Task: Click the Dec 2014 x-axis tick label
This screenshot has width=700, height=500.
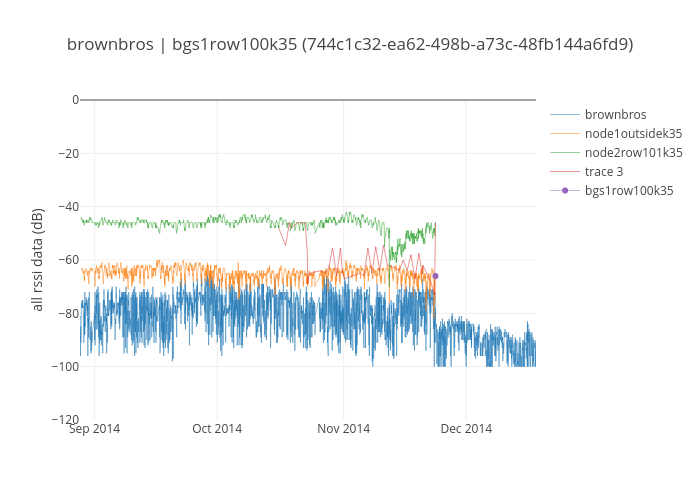Action: point(466,429)
